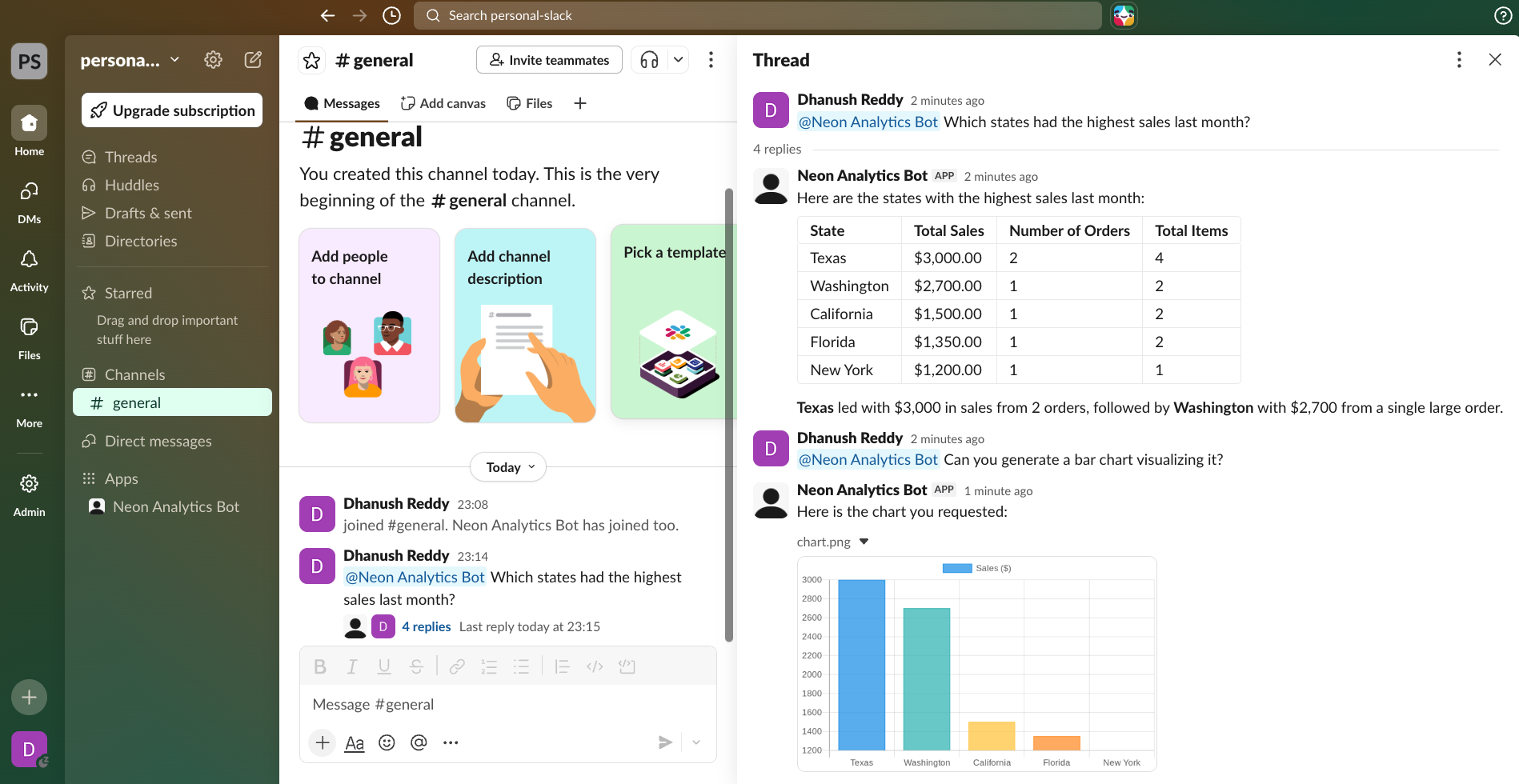Open channel more options kebab menu
Viewport: 1519px width, 784px height.
tap(711, 60)
